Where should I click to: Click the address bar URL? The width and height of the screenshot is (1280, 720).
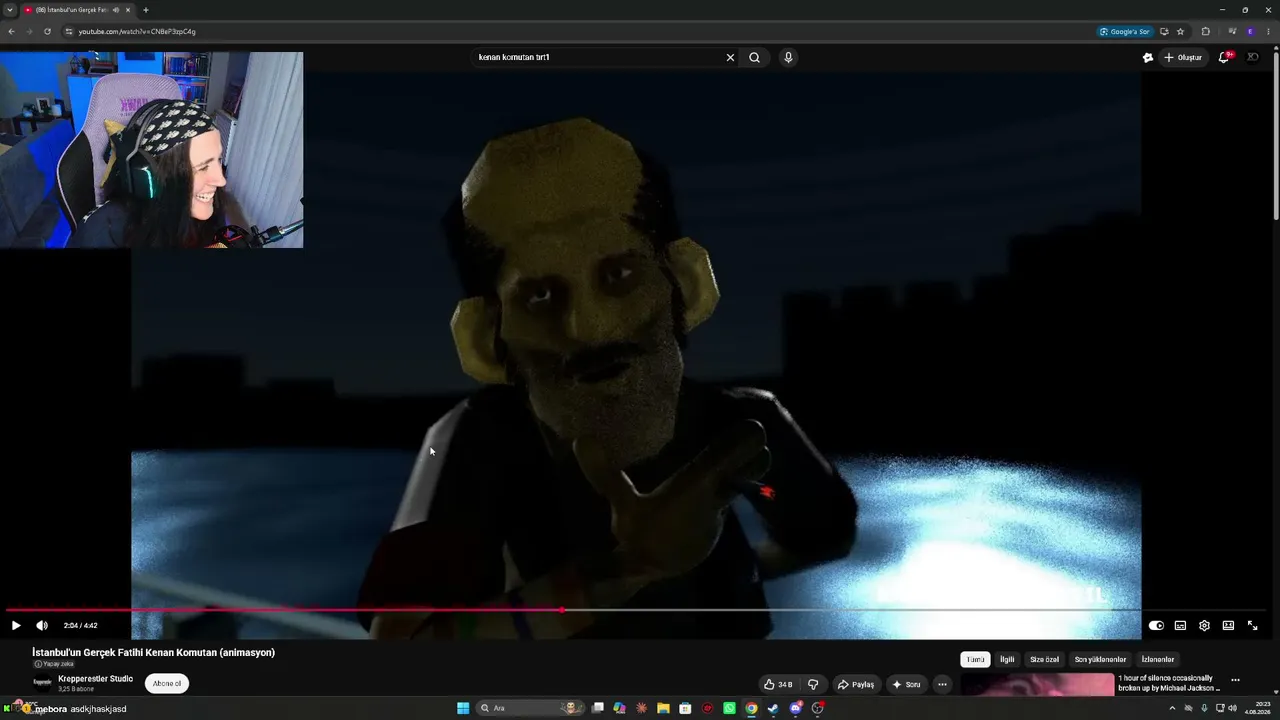(137, 32)
